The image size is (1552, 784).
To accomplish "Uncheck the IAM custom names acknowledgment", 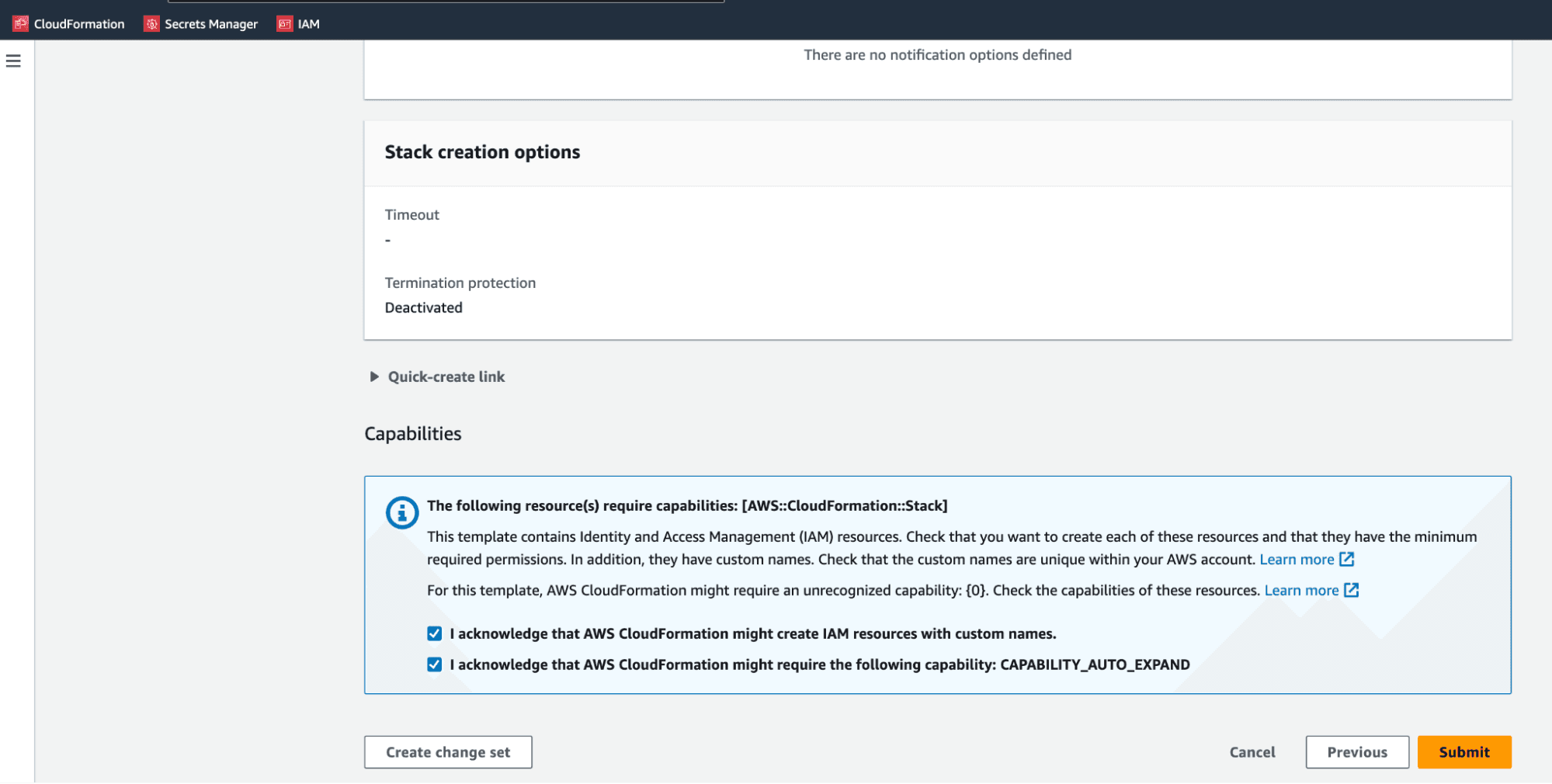I will point(434,633).
